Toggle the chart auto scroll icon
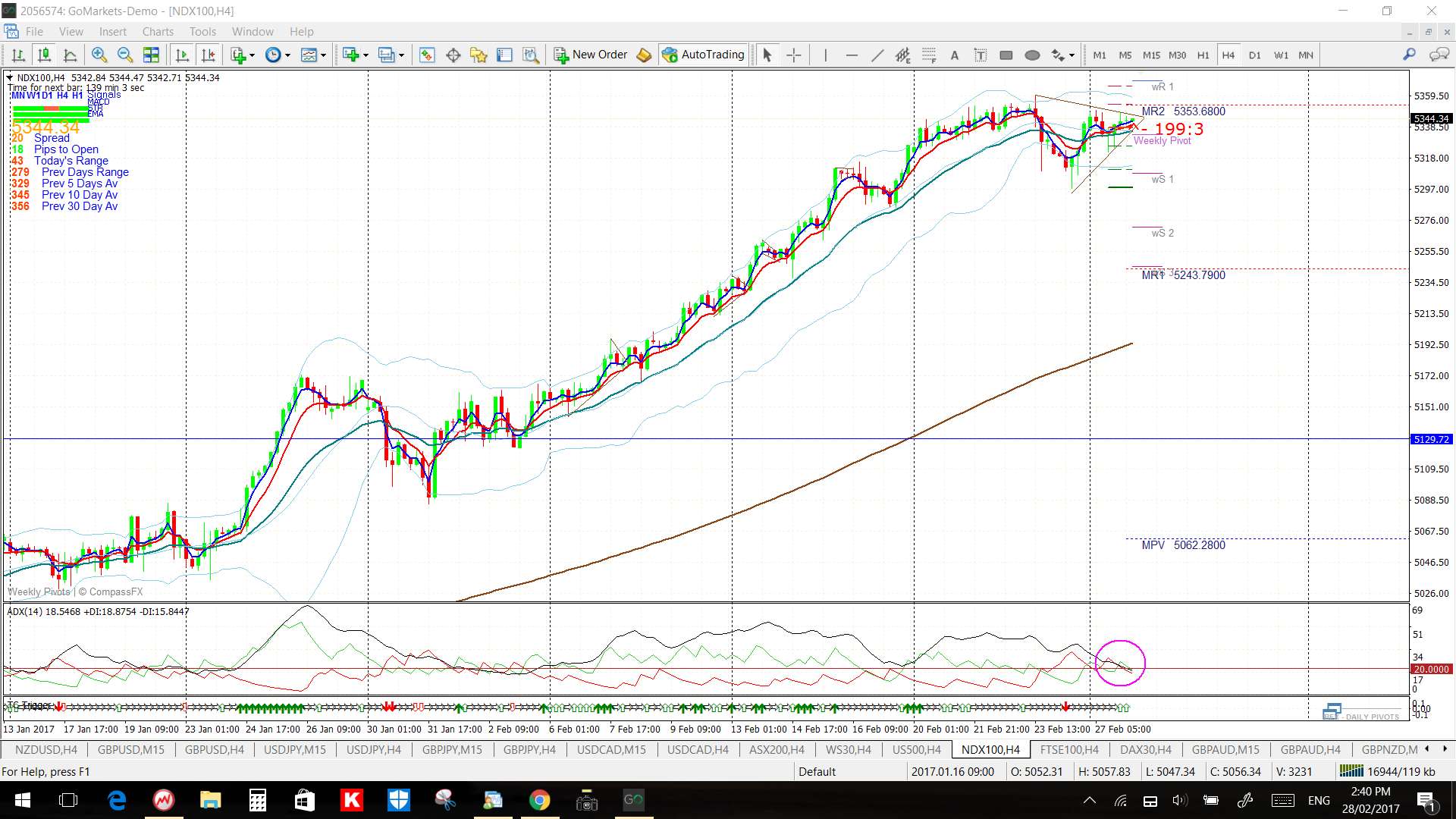 [182, 55]
